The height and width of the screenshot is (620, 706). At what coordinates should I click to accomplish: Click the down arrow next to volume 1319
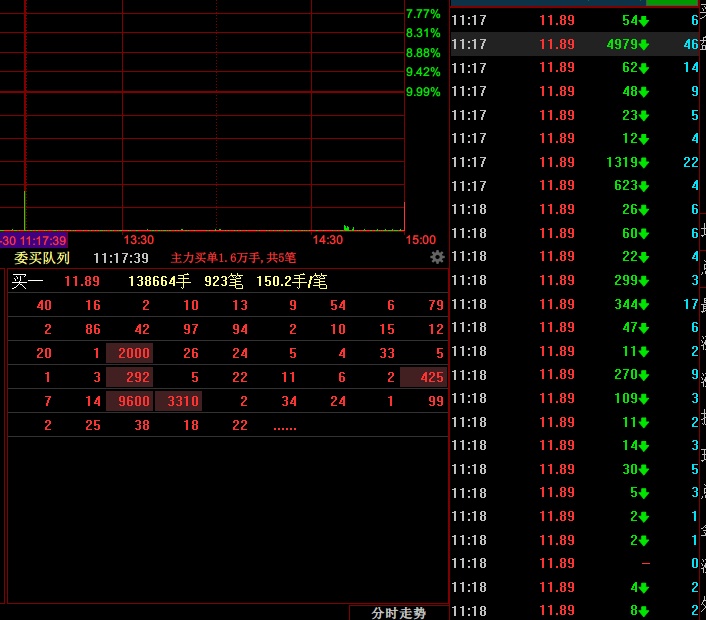[644, 163]
